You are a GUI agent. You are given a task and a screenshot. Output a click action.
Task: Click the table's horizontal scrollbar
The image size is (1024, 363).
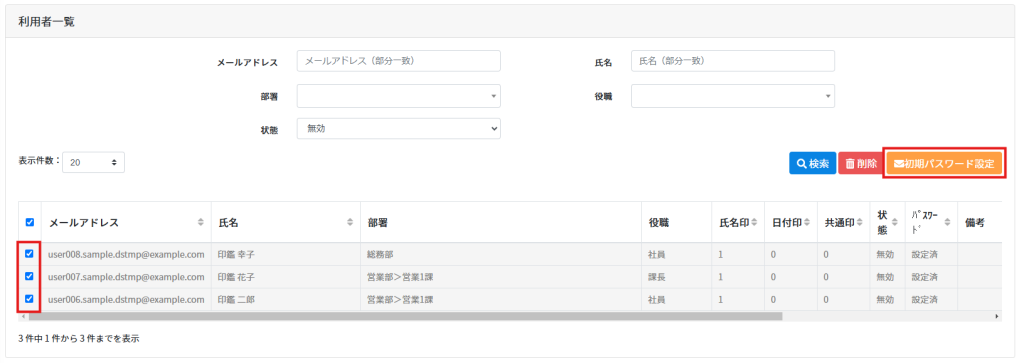(403, 316)
